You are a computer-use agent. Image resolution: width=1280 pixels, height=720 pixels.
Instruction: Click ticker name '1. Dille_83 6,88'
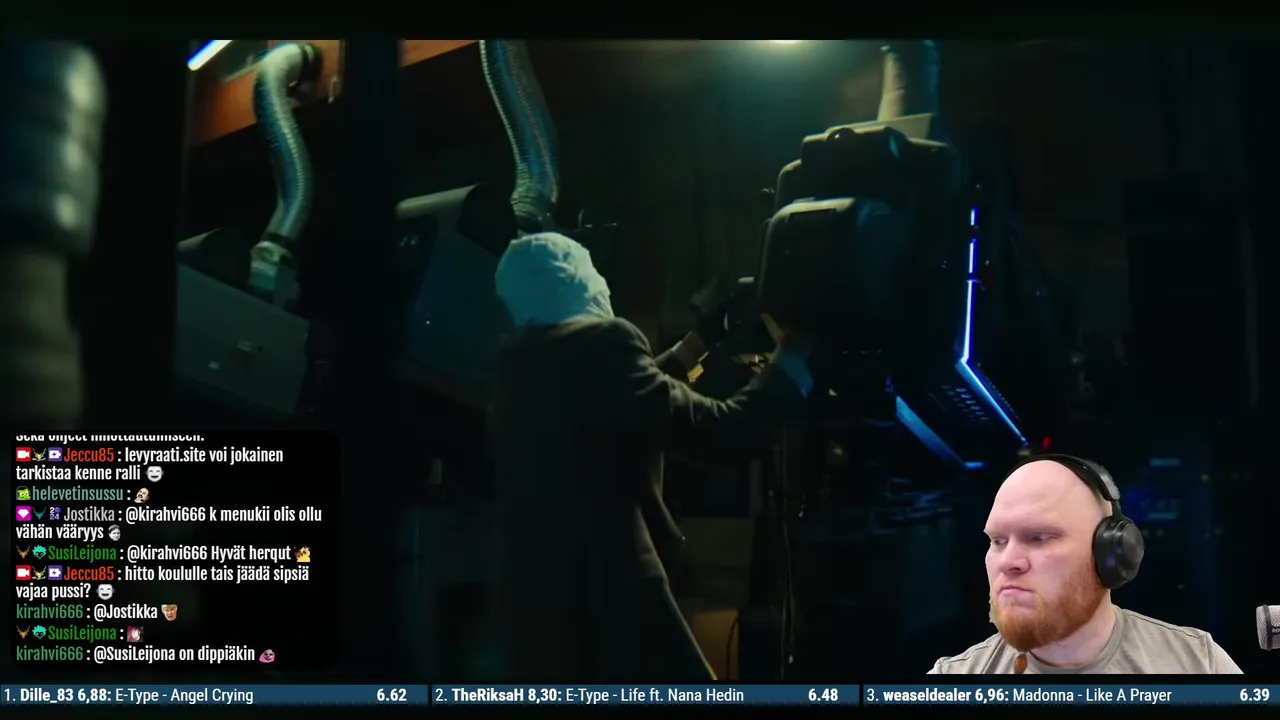coord(57,695)
